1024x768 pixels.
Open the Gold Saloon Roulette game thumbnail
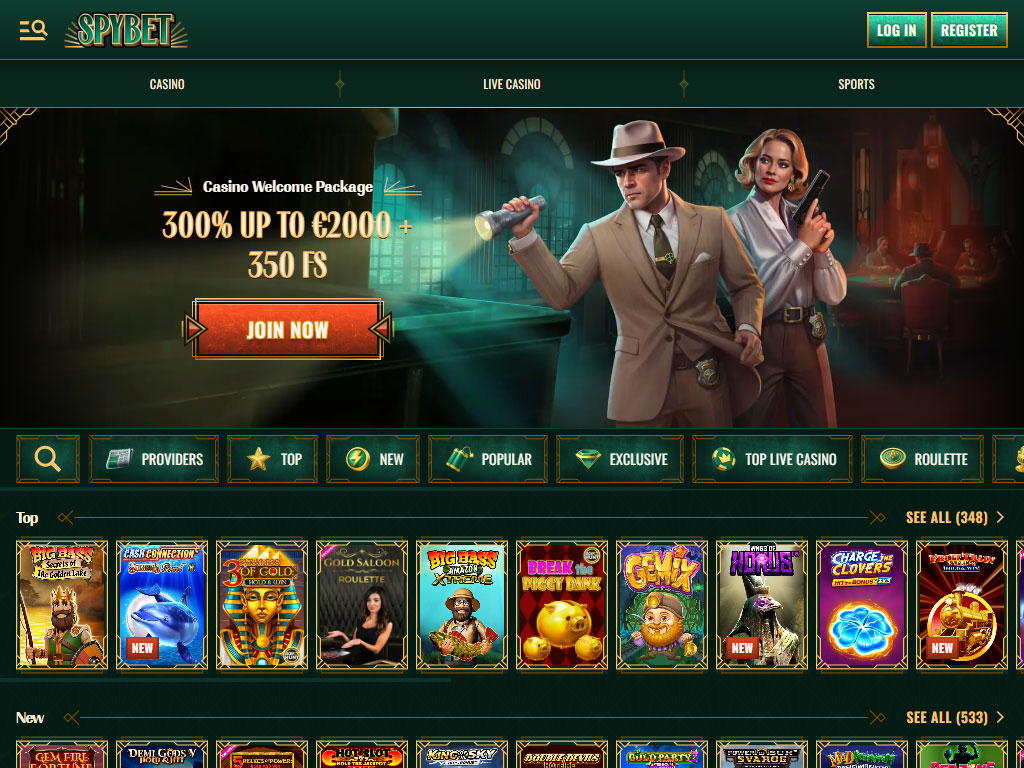coord(362,605)
